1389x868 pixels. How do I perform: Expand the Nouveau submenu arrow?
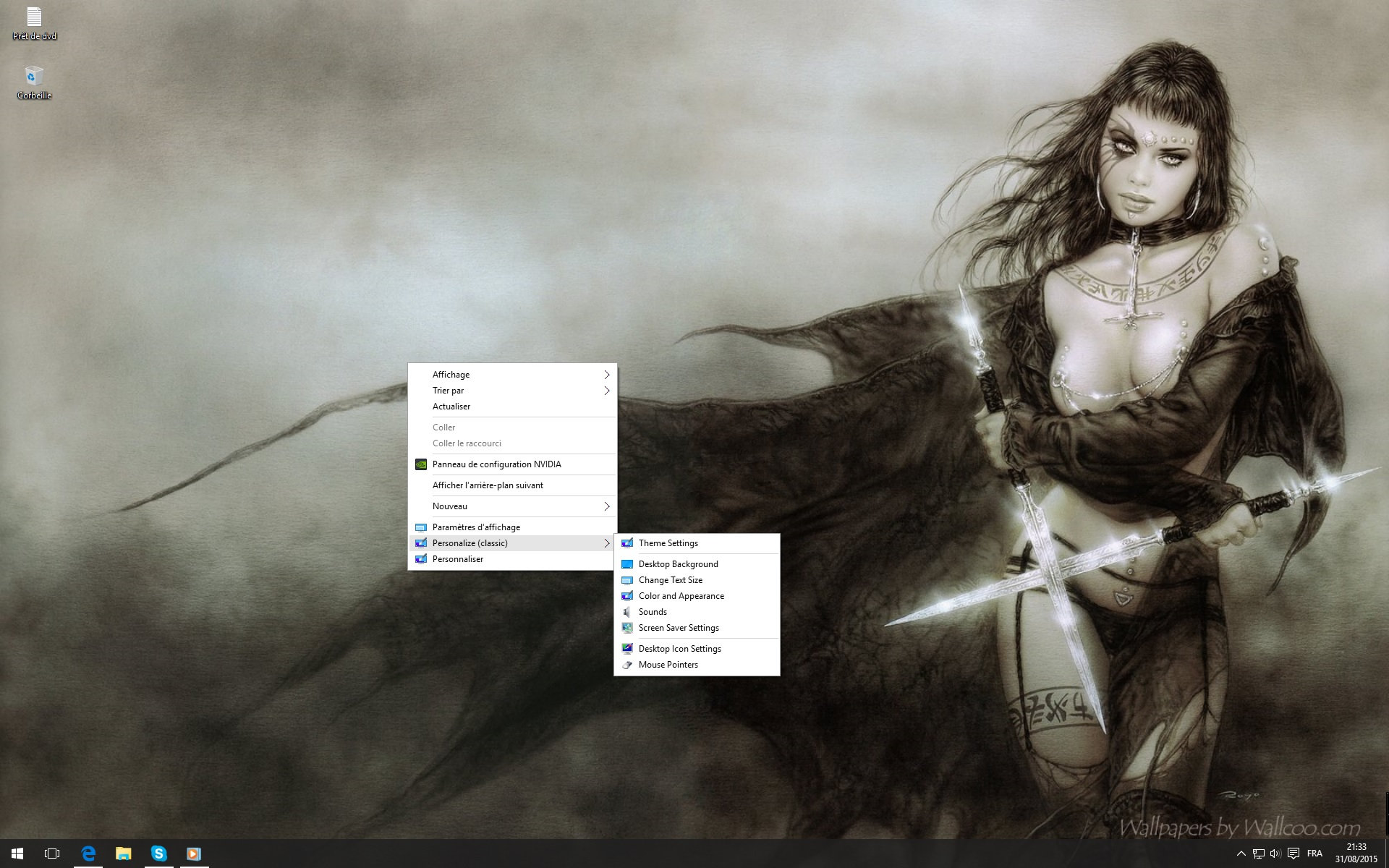(607, 506)
